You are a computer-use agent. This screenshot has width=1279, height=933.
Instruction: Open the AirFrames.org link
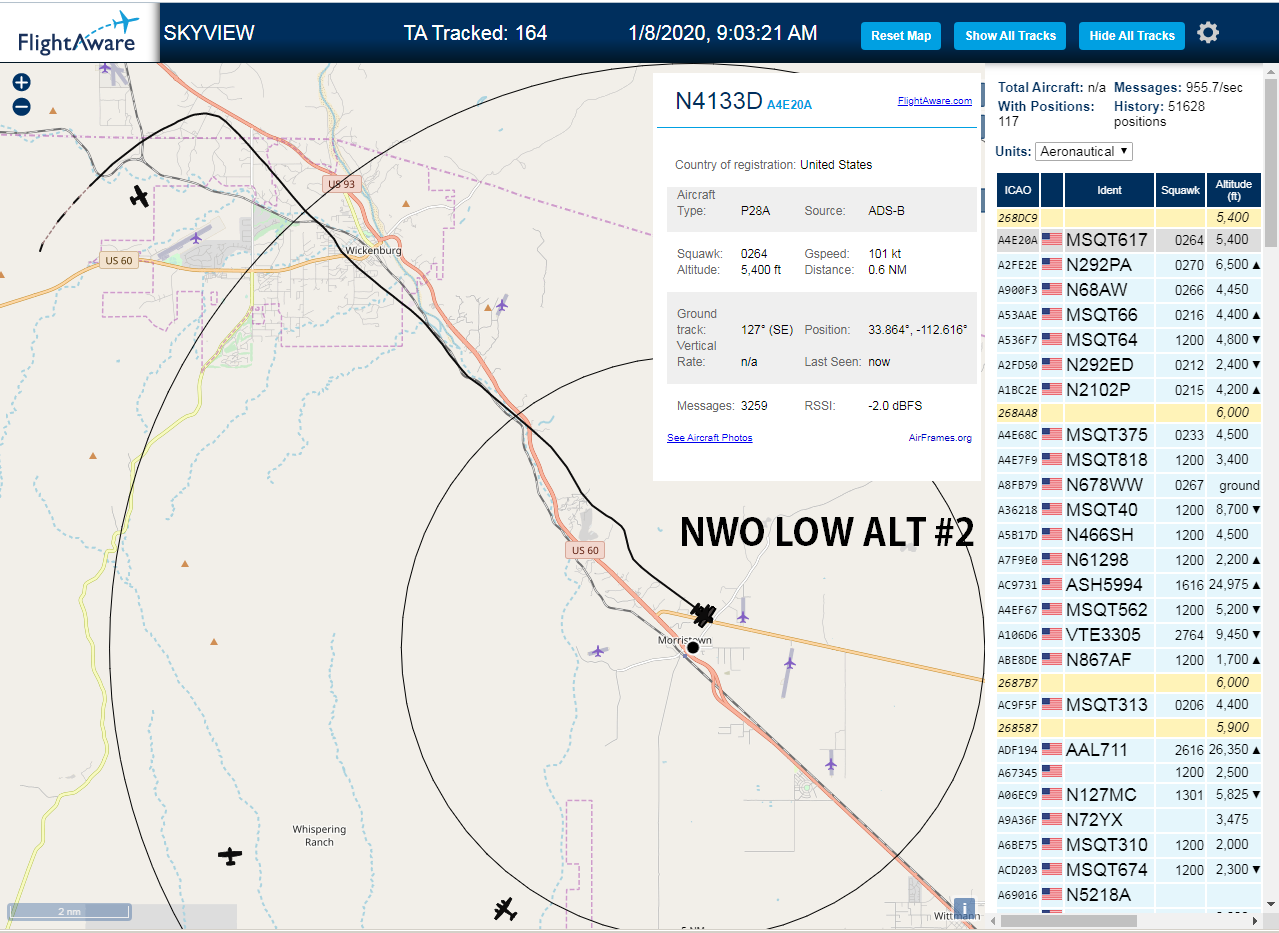(940, 438)
